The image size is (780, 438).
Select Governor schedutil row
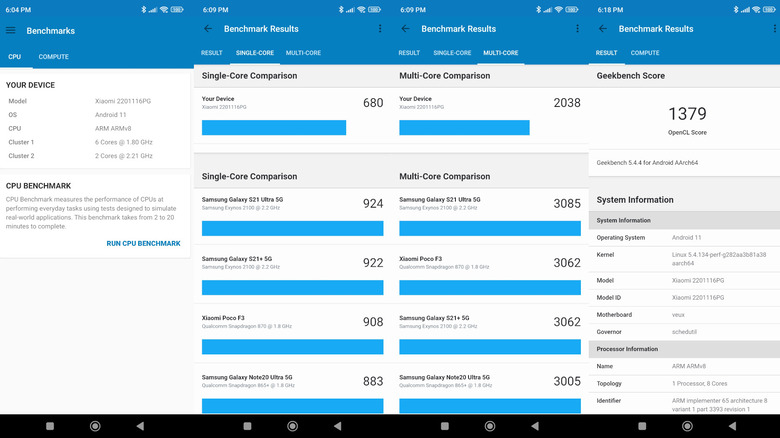tap(684, 331)
